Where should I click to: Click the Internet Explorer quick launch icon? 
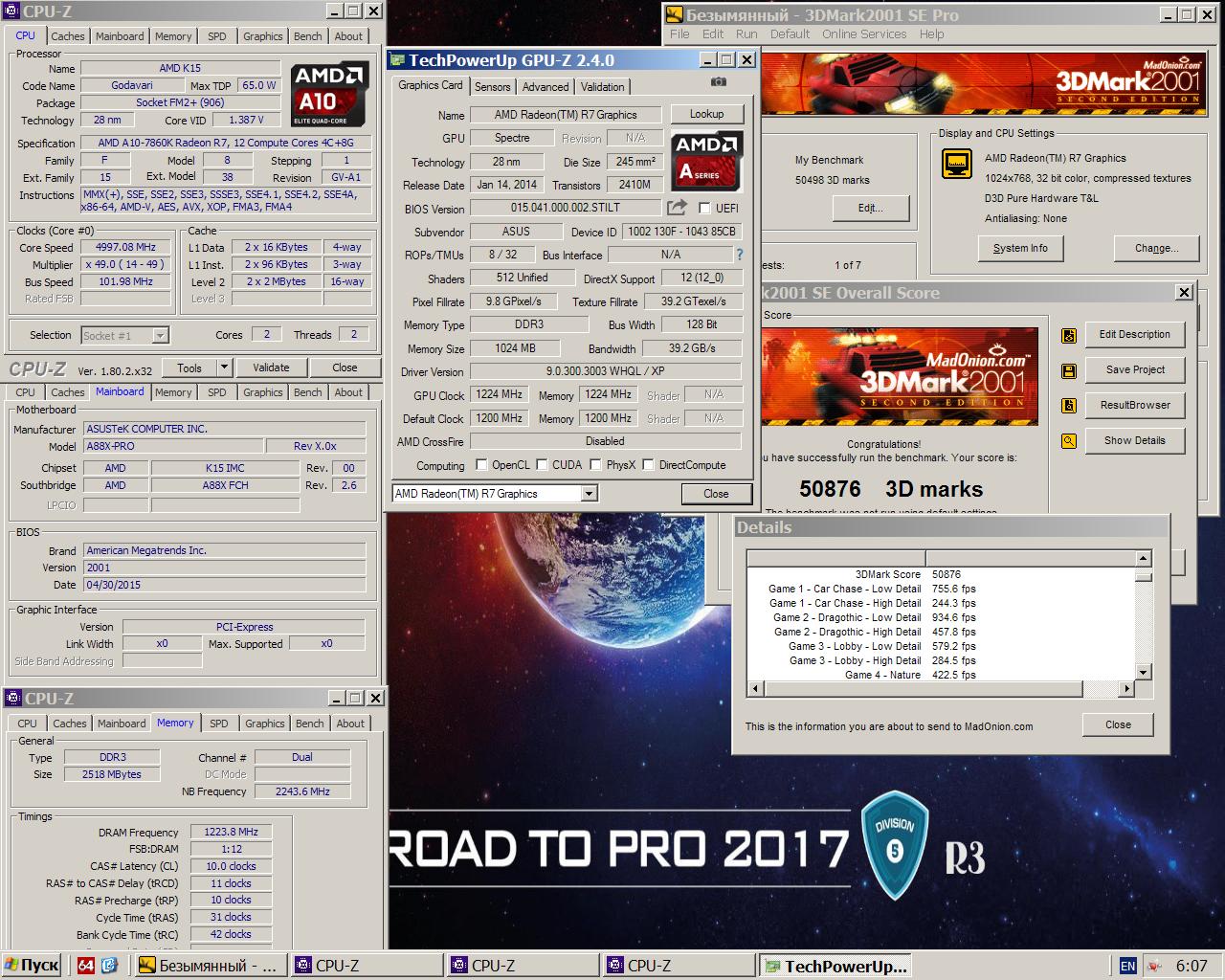pyautogui.click(x=109, y=966)
